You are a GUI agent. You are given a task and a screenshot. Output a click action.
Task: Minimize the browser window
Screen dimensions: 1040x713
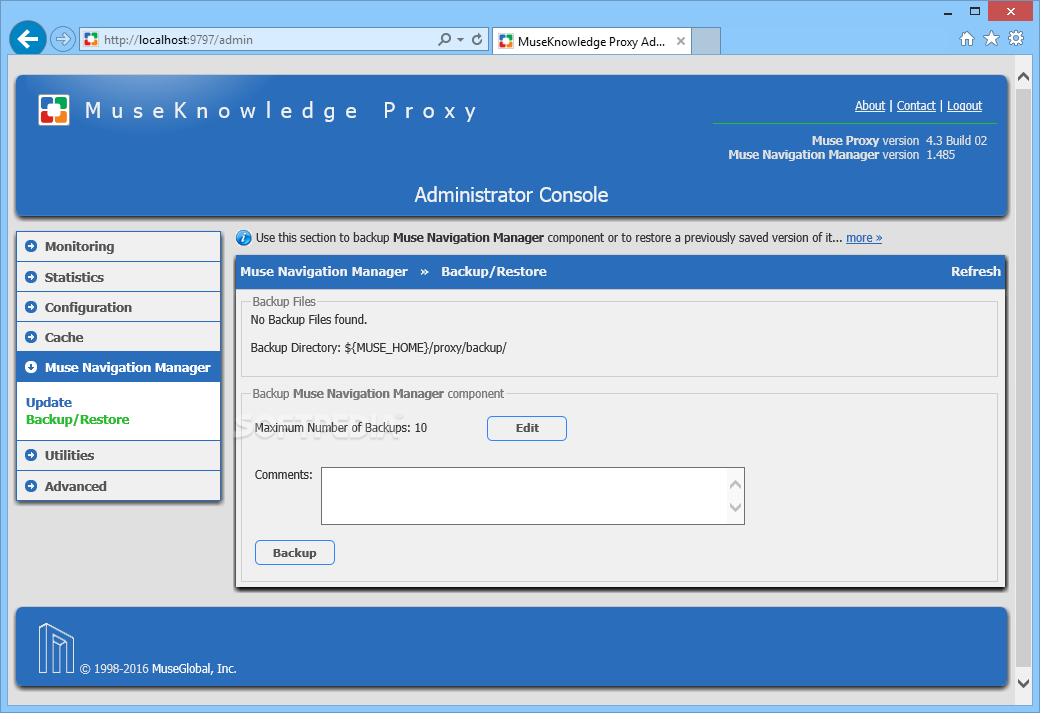click(948, 12)
